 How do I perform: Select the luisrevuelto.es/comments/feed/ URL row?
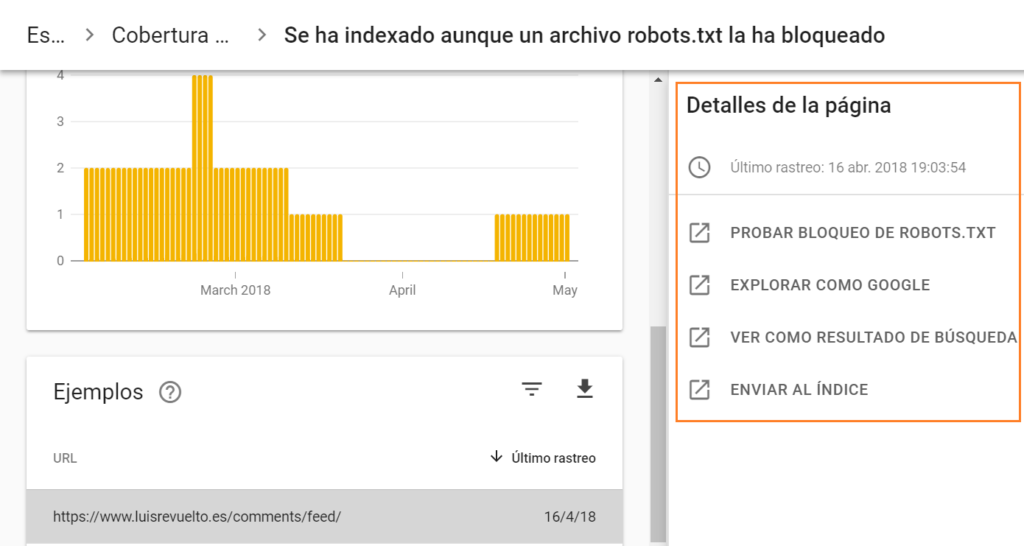[x=324, y=517]
